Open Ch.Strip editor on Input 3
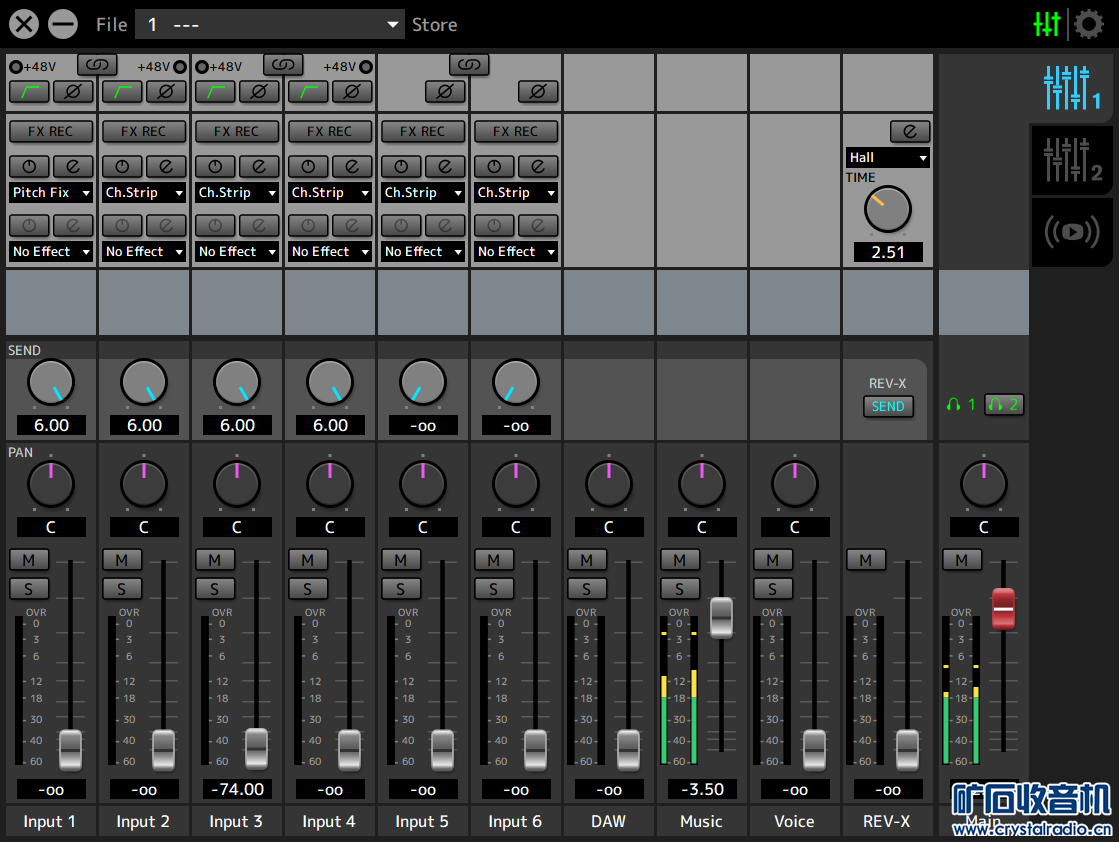1119x842 pixels. pyautogui.click(x=259, y=166)
